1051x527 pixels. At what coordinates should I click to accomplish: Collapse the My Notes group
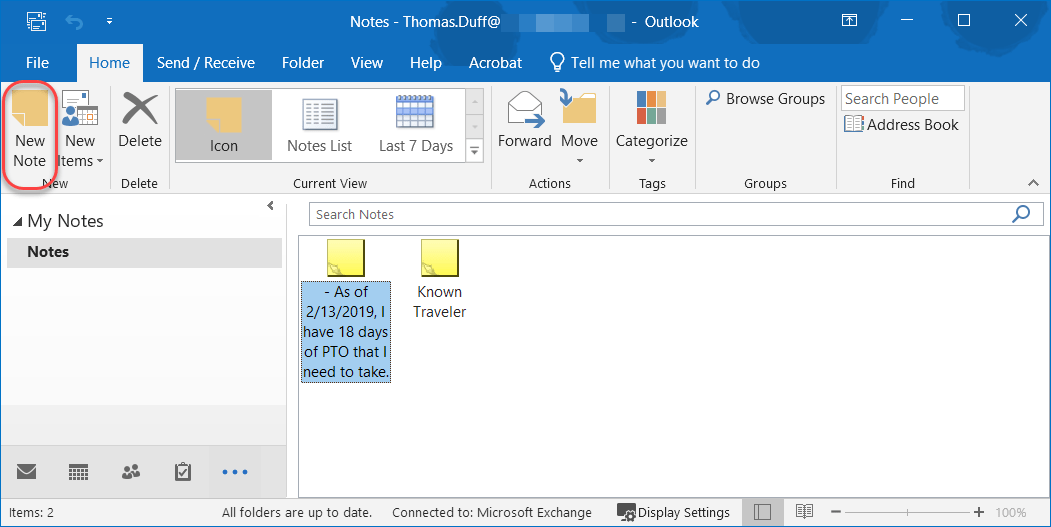click(17, 221)
